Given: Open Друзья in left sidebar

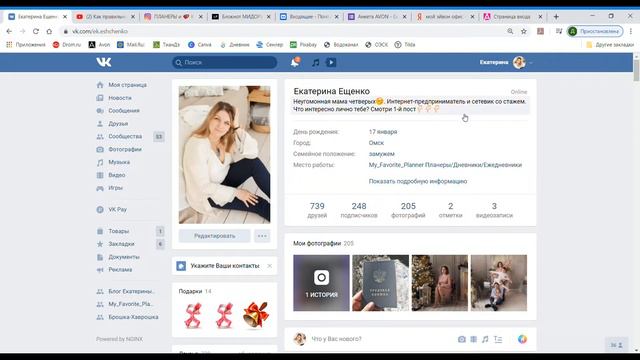Looking at the screenshot, I should tap(118, 124).
